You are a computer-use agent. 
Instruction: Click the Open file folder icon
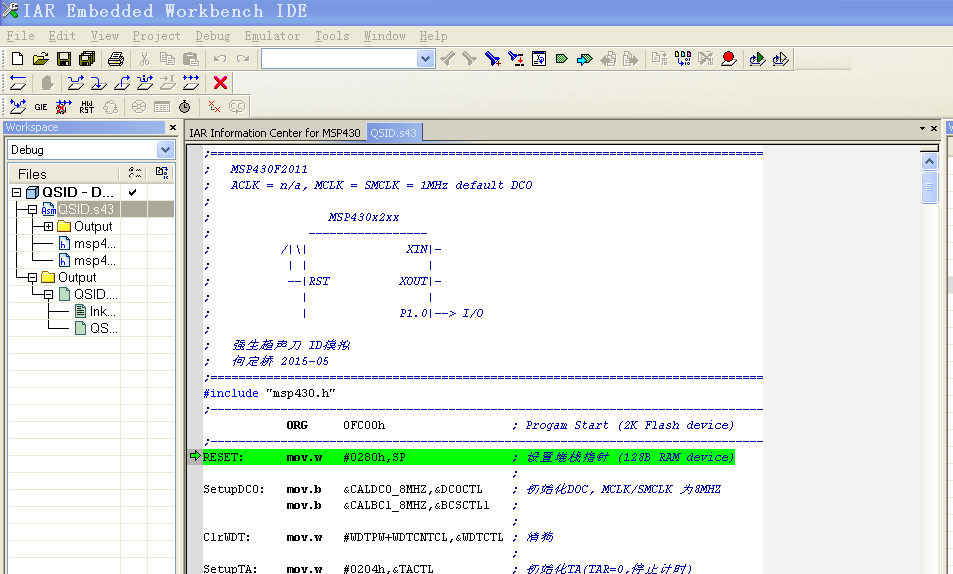40,59
